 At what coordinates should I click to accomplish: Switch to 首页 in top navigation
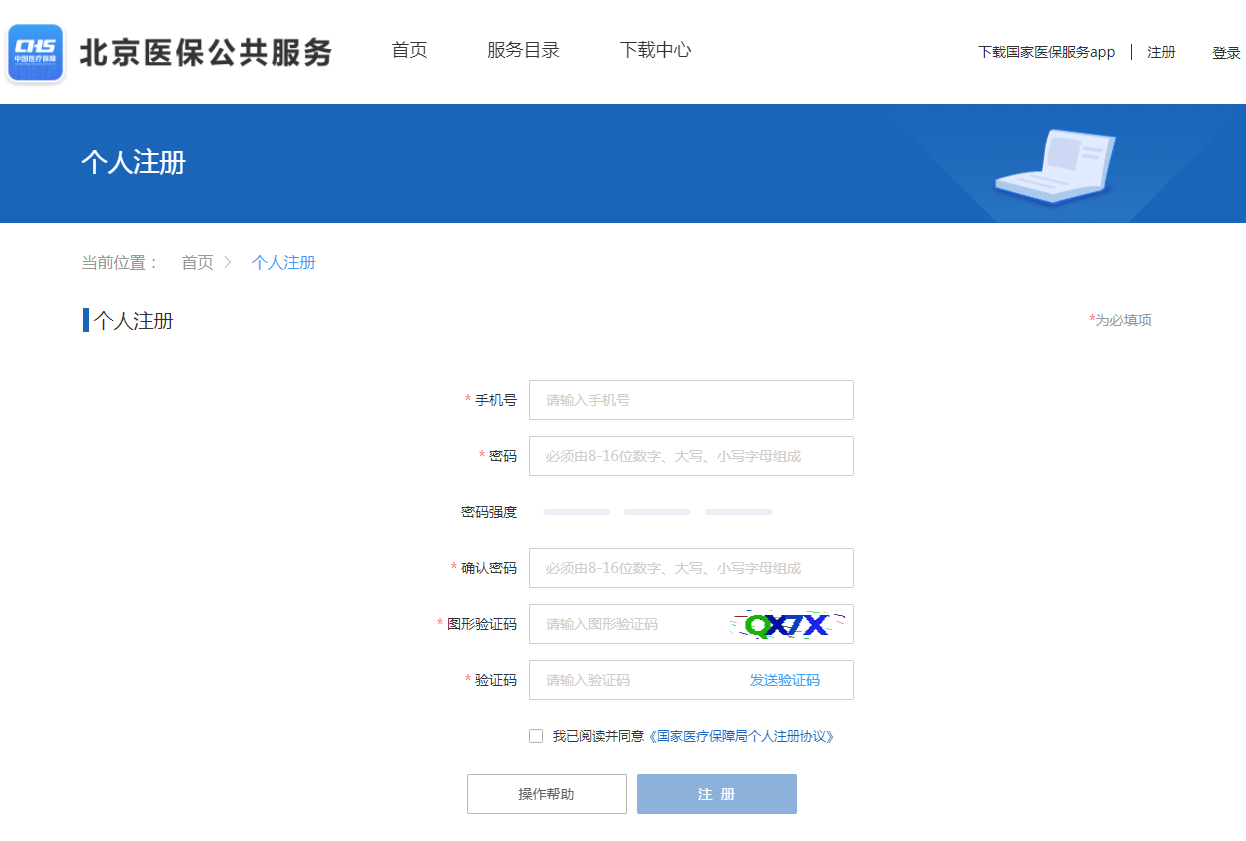point(408,49)
